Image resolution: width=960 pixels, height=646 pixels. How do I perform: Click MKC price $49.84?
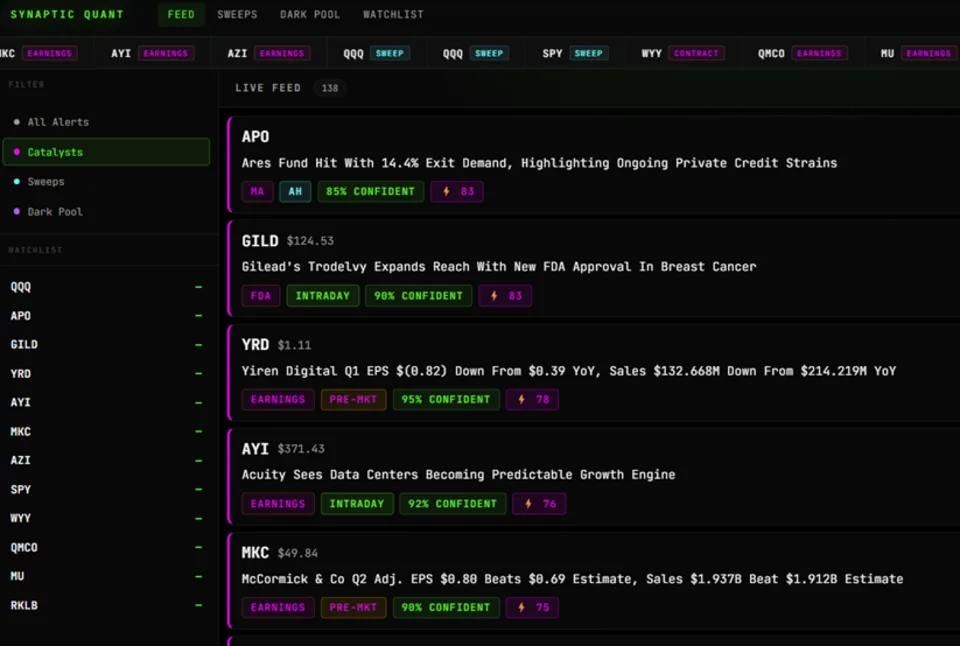tap(298, 554)
